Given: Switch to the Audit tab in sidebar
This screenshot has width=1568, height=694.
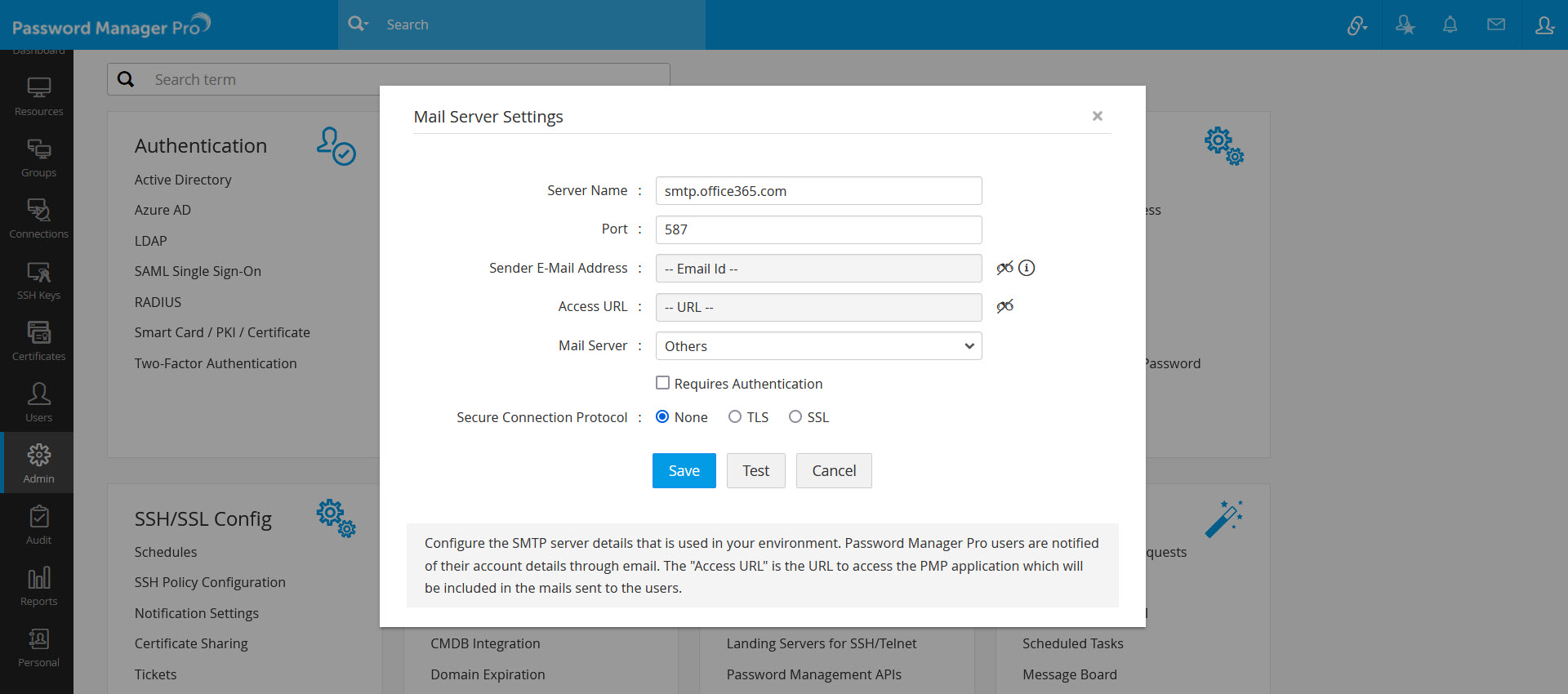Looking at the screenshot, I should 38,525.
